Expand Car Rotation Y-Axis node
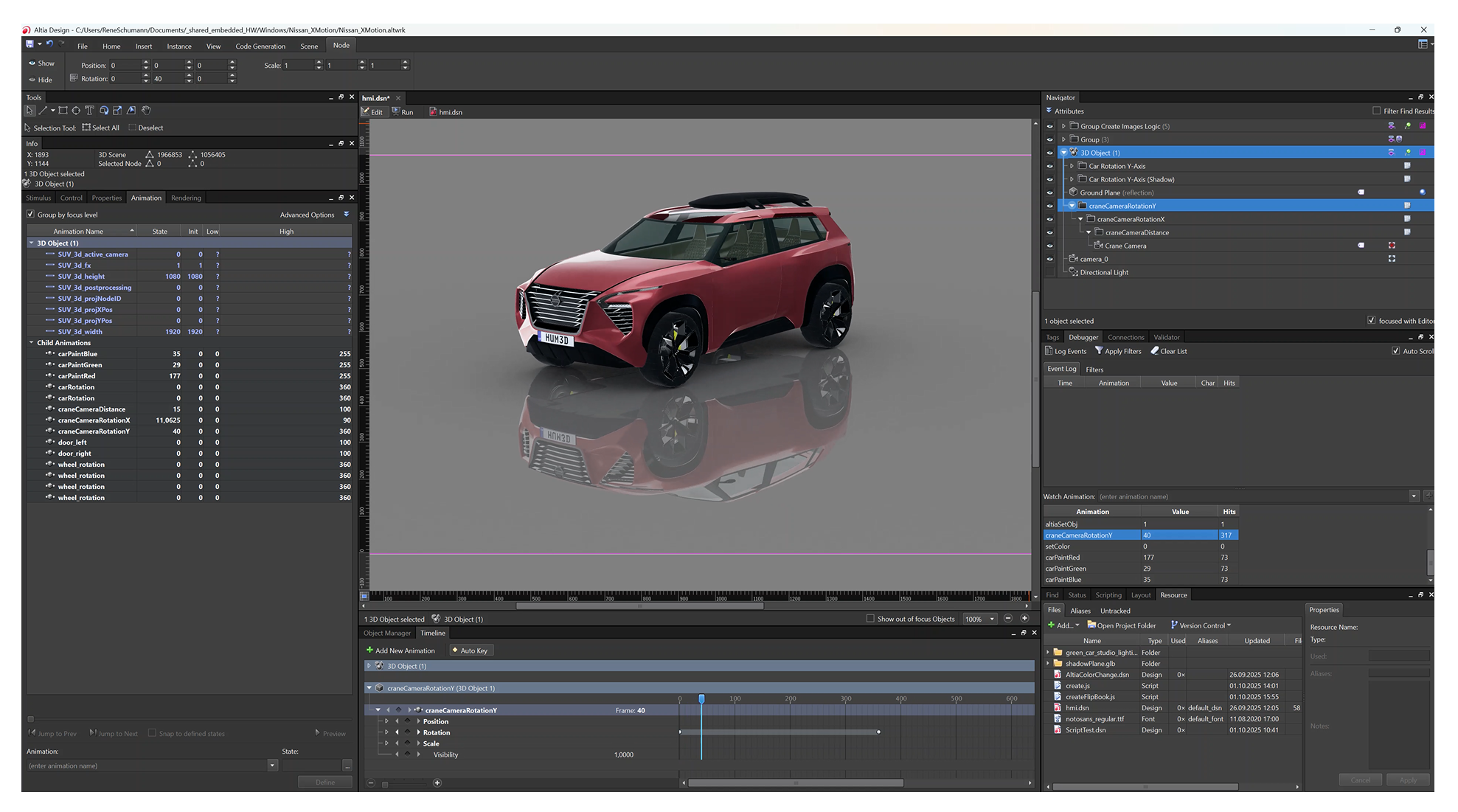The image size is (1458, 812). [x=1072, y=166]
